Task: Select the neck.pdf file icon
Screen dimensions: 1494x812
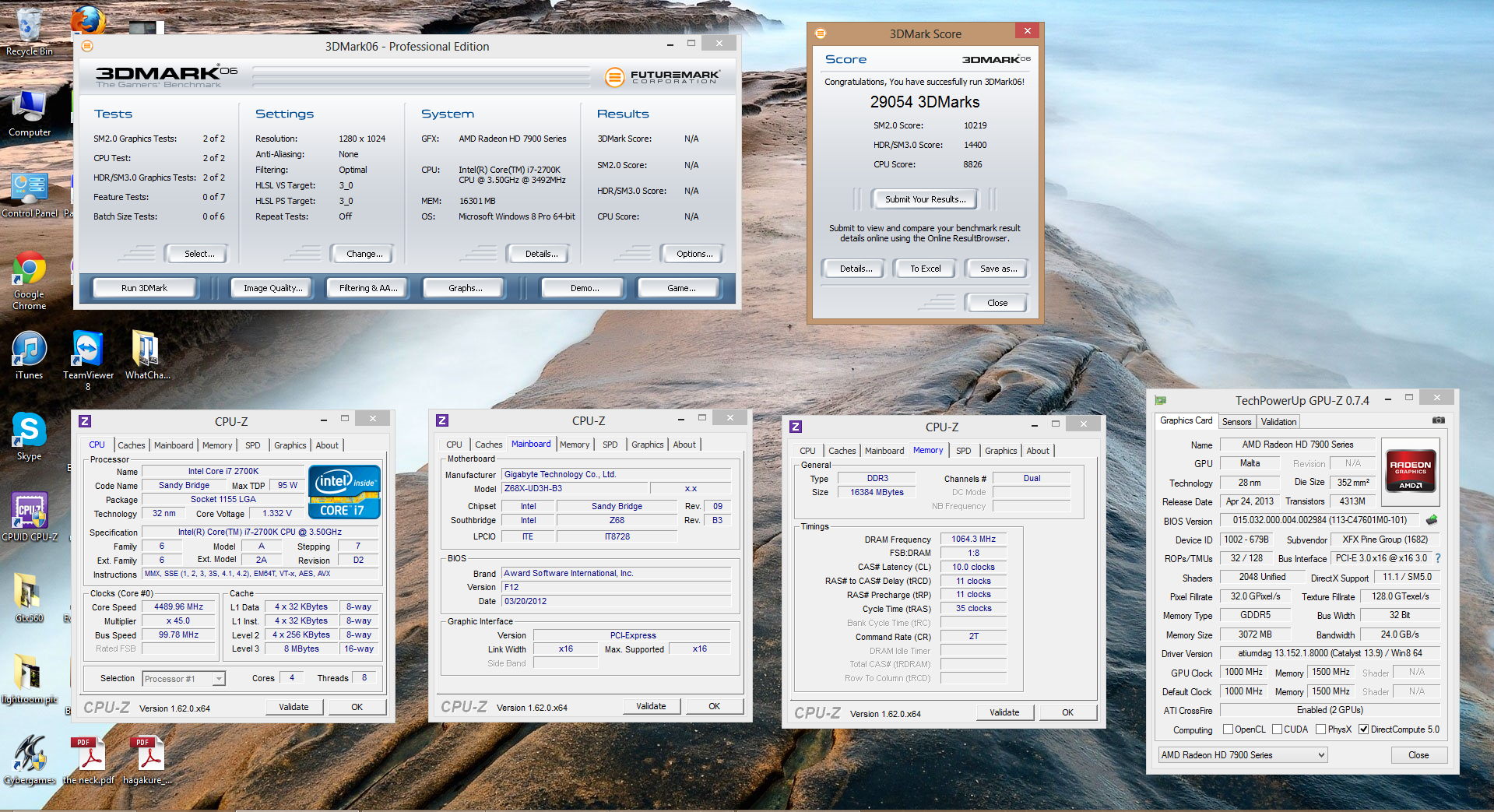Action: pos(88,760)
